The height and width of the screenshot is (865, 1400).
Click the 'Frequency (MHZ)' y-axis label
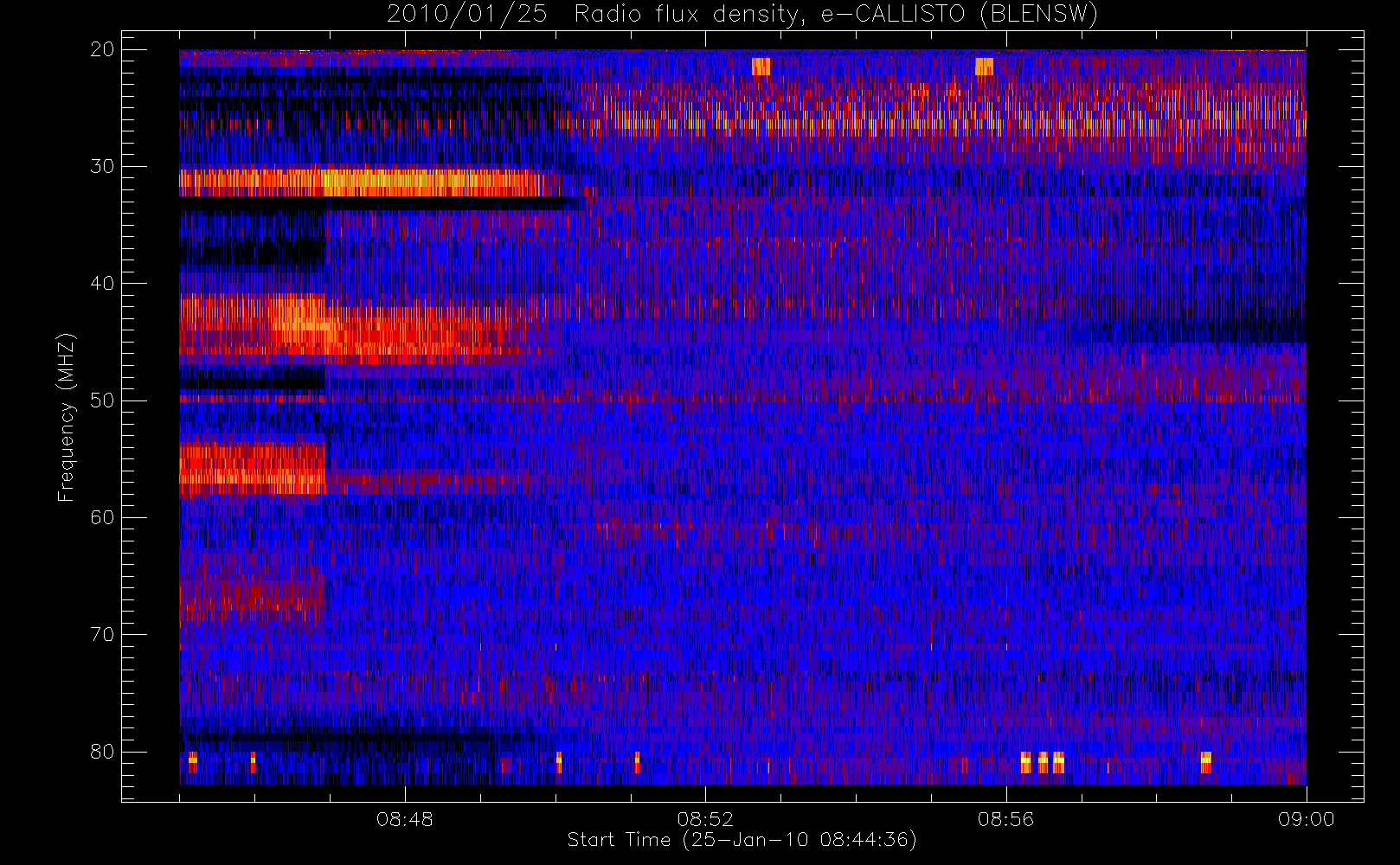tap(67, 417)
